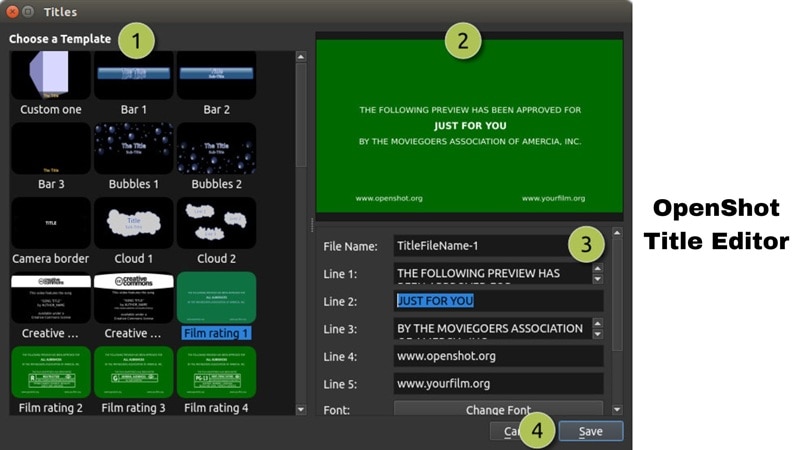
Task: Click the Line 2 field with JUST FOR YOU
Action: tap(498, 301)
